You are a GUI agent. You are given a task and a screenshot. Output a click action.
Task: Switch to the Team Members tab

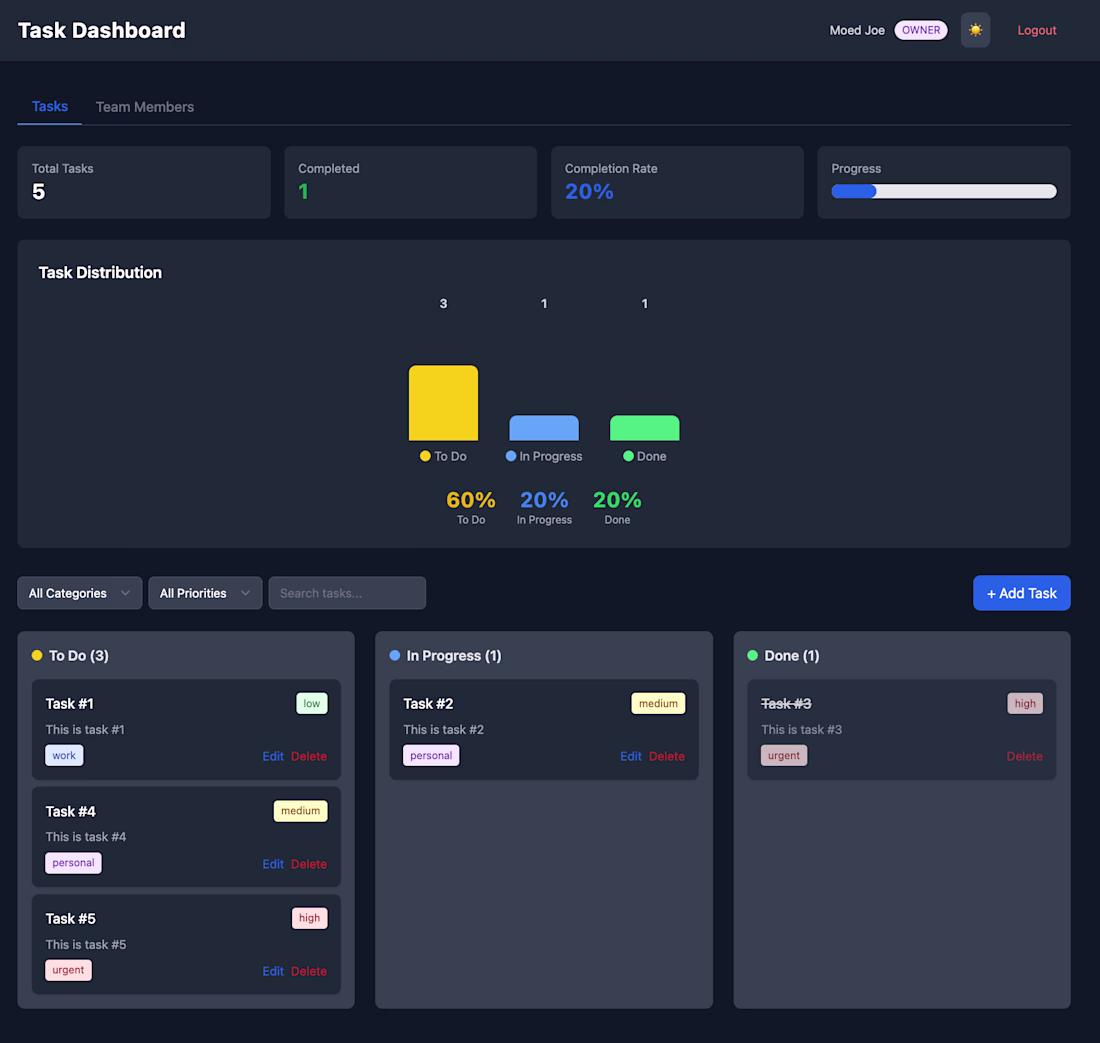[x=145, y=107]
